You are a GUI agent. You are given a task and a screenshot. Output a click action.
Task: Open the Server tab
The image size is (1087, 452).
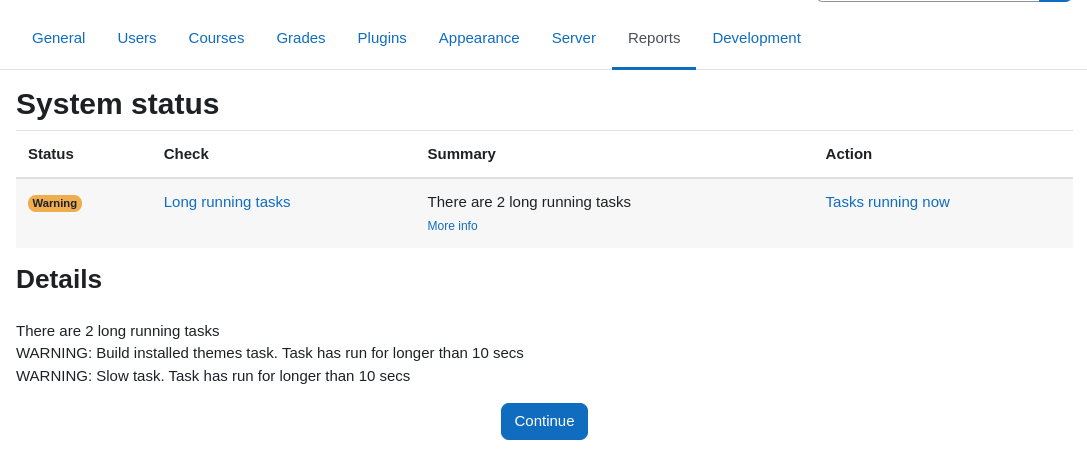(x=573, y=38)
